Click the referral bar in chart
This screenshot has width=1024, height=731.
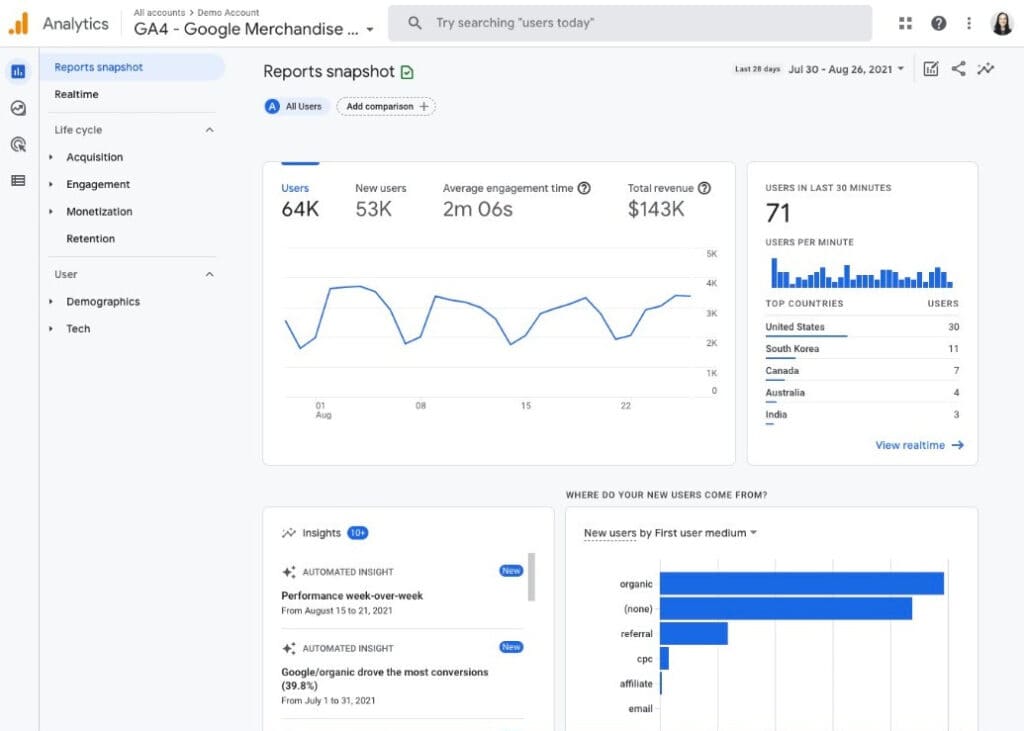pyautogui.click(x=694, y=633)
